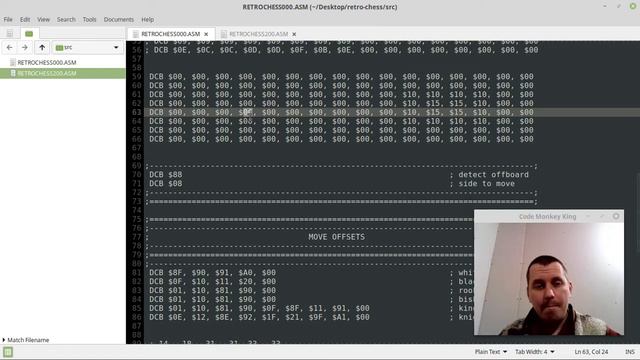Open the src folder location dropdown
This screenshot has height=360, width=640.
click(87, 48)
